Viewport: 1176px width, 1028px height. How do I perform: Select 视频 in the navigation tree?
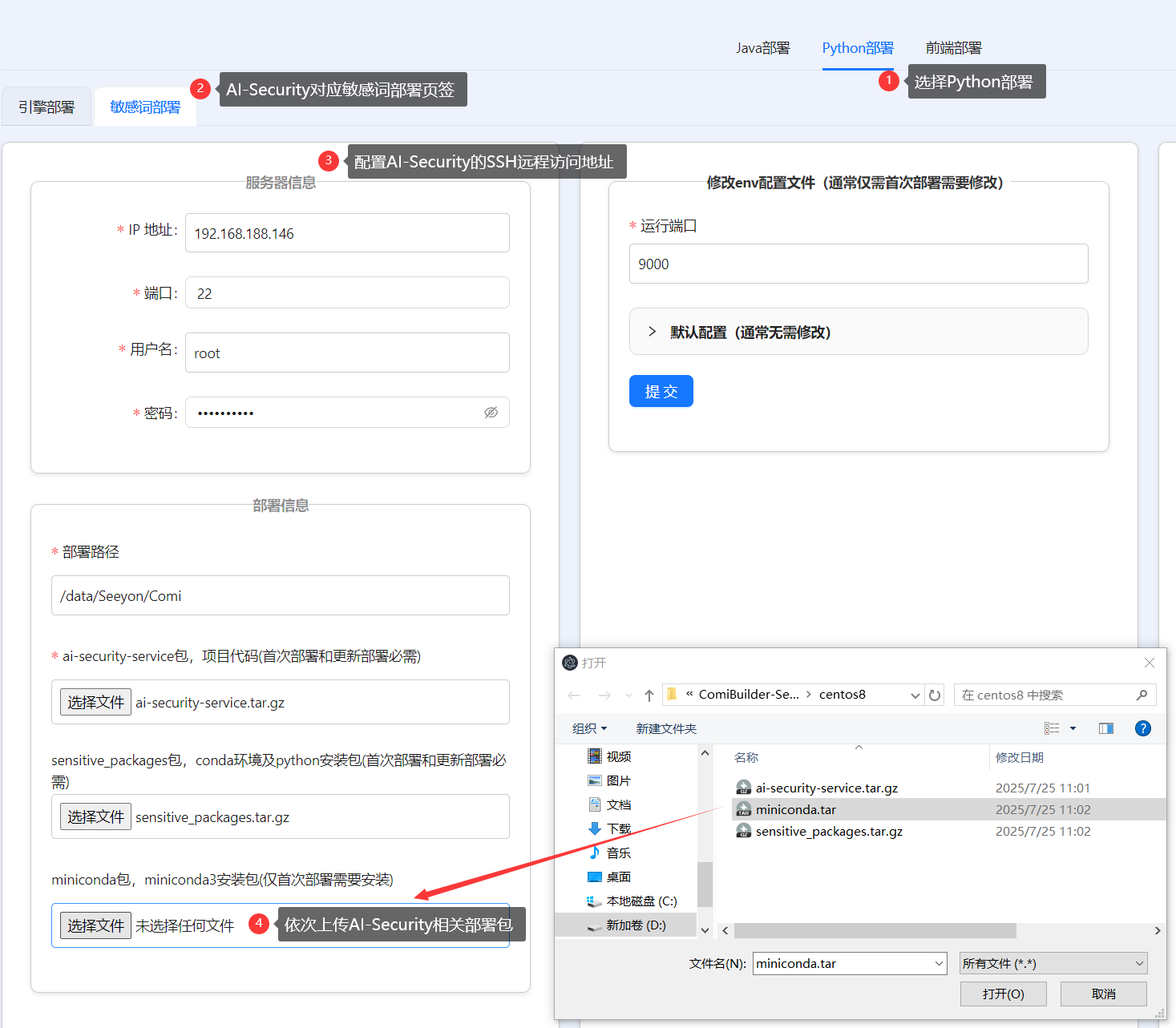coord(618,756)
